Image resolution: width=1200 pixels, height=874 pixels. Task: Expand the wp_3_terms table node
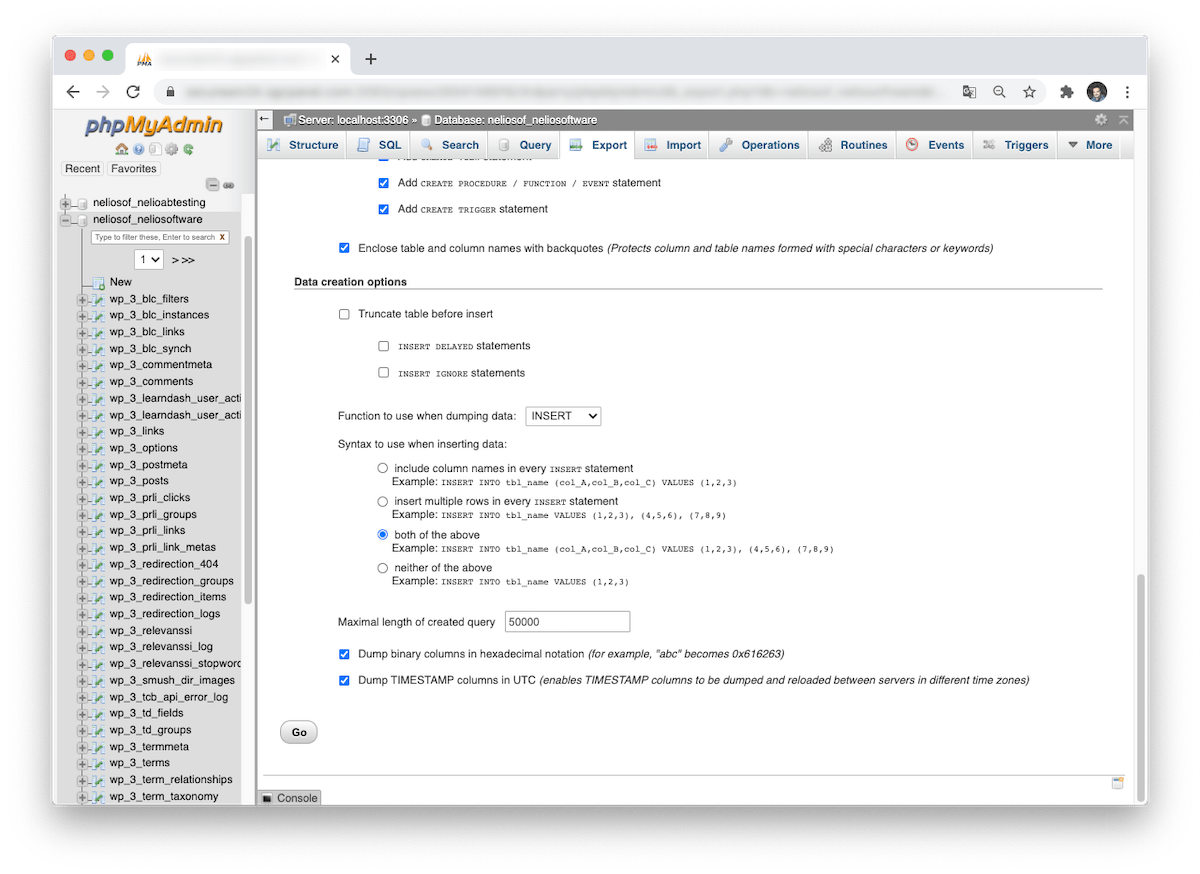coord(83,763)
